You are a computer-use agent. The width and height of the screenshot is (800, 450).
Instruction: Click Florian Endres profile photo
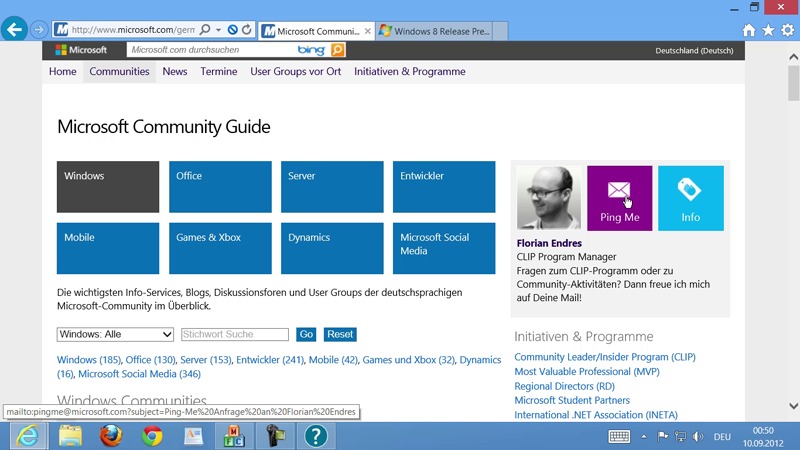tap(549, 198)
